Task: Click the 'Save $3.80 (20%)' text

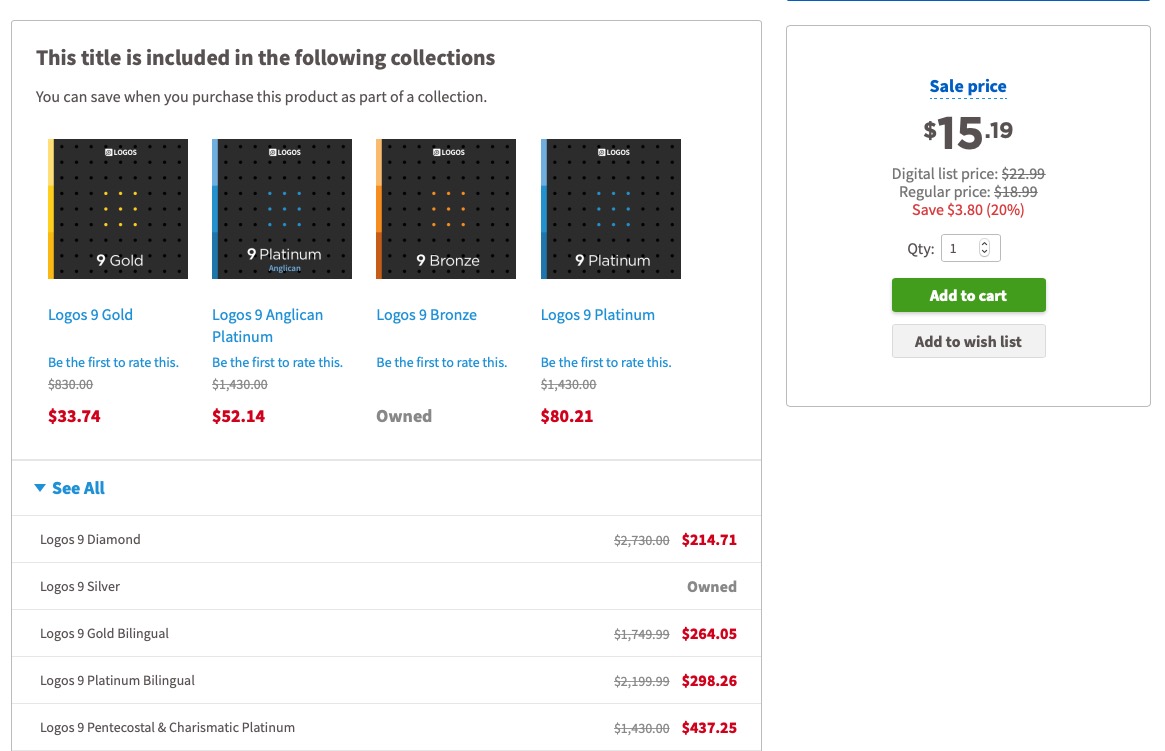Action: tap(968, 209)
